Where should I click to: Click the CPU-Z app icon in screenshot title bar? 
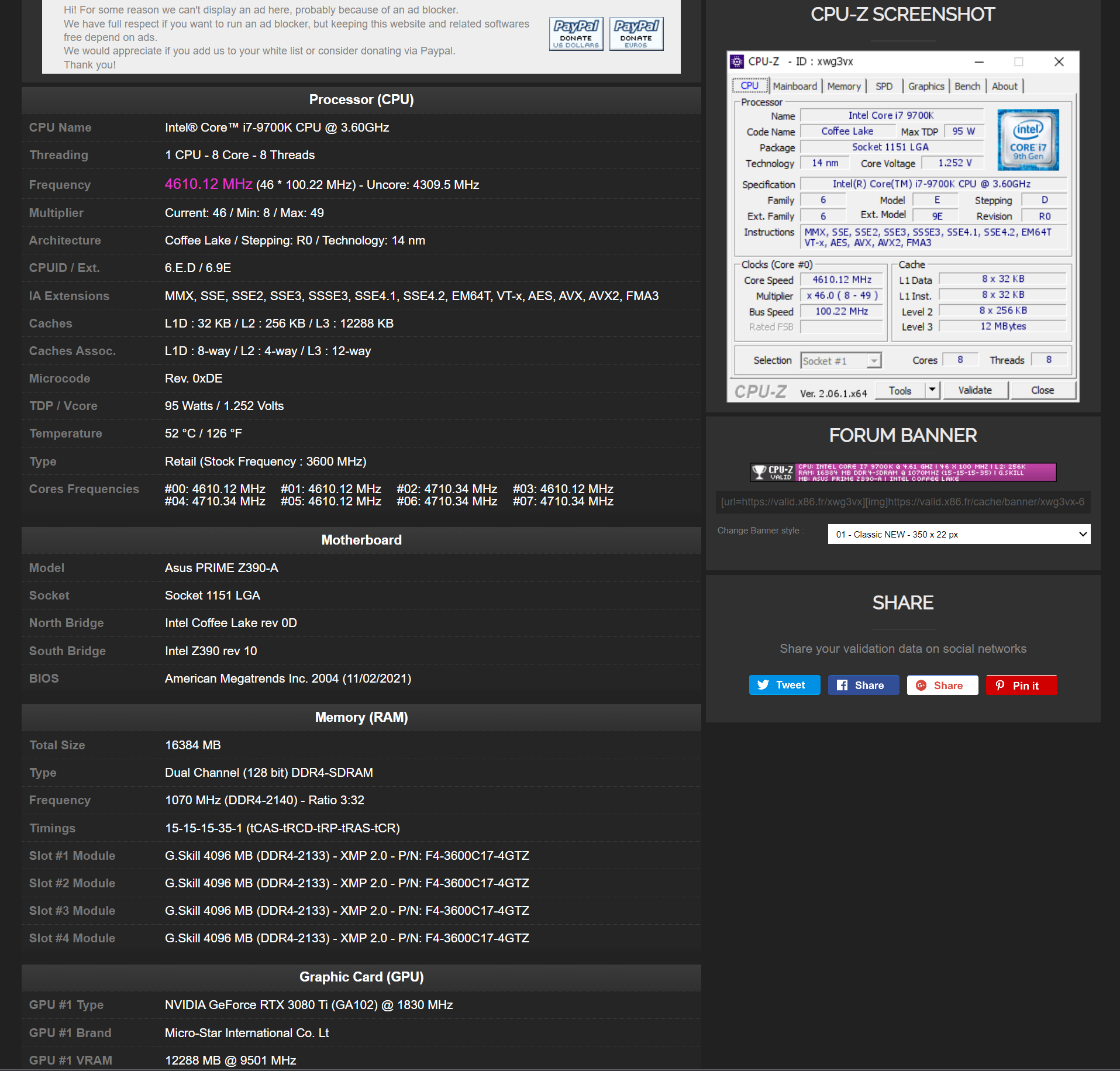[737, 61]
